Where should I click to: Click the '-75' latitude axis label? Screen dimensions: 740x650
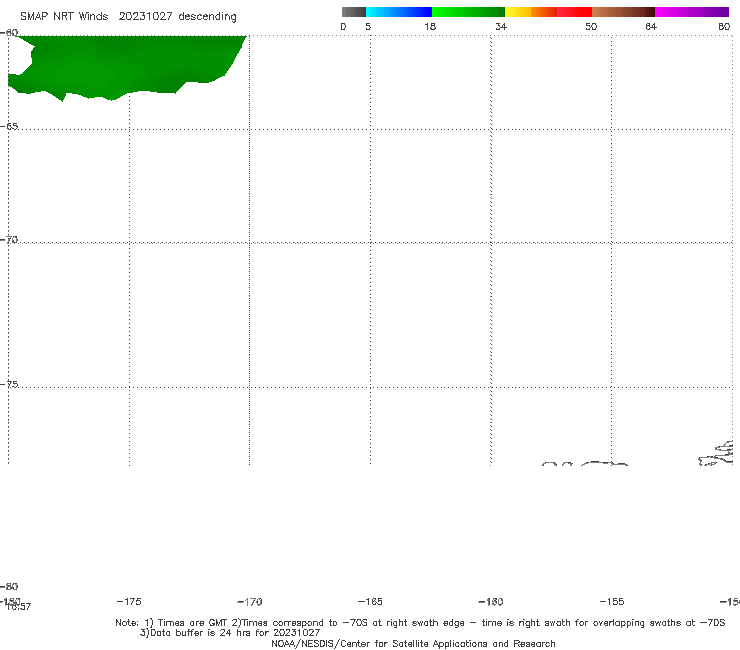point(9,384)
